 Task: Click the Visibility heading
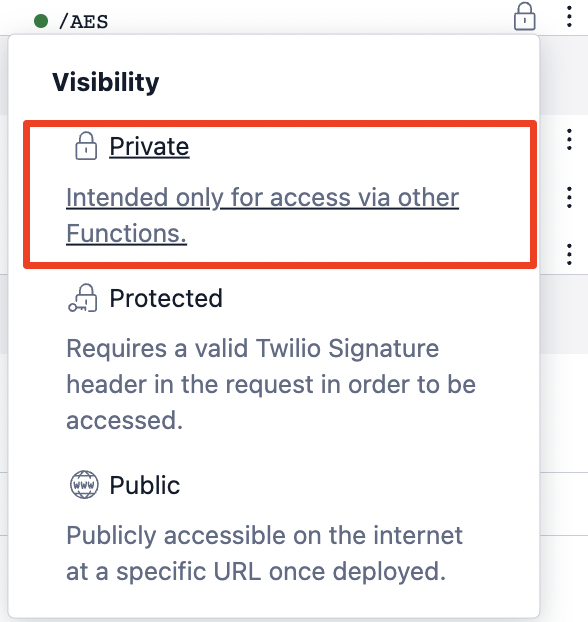(x=106, y=83)
